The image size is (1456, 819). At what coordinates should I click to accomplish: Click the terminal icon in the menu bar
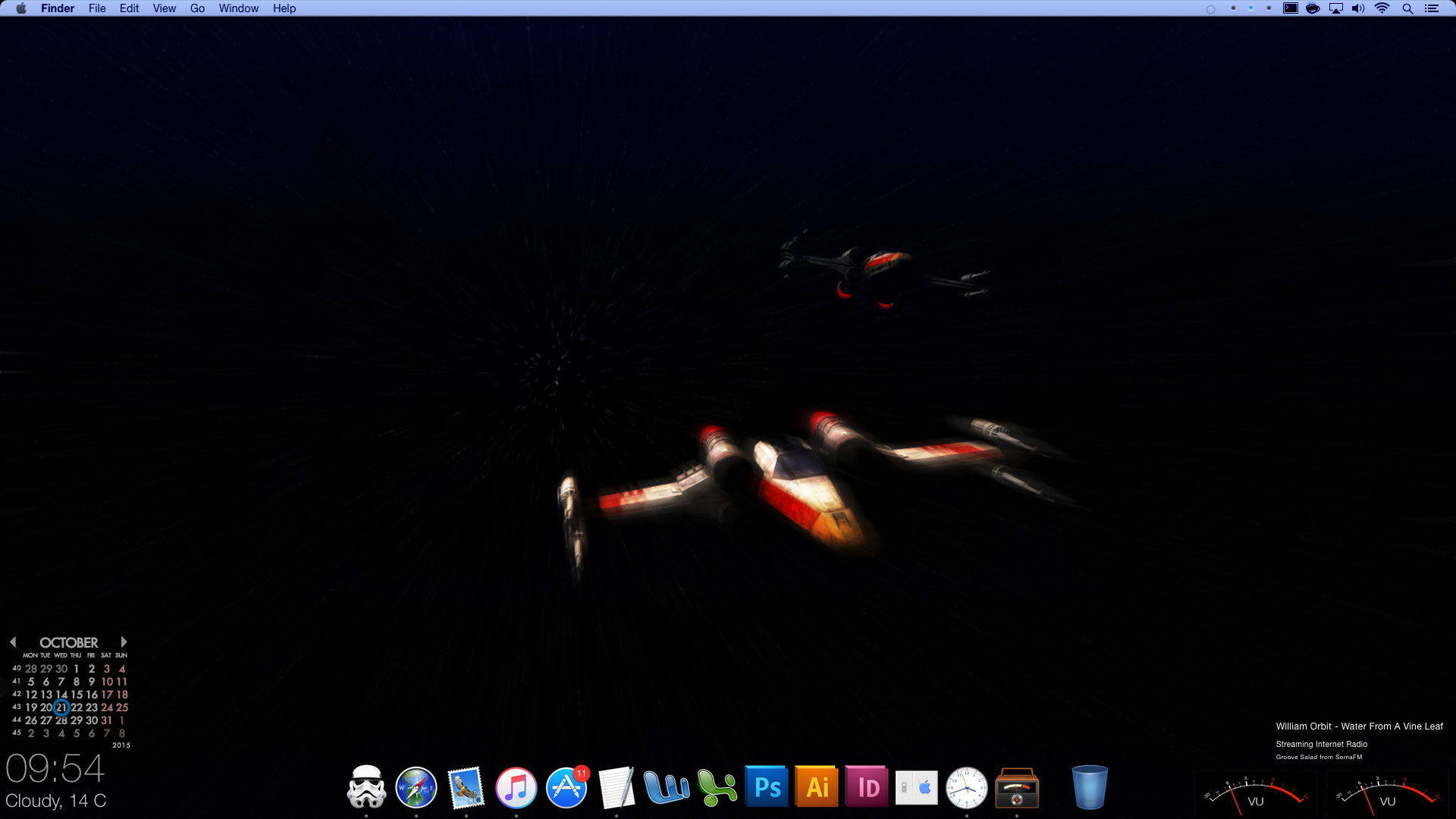coord(1290,8)
